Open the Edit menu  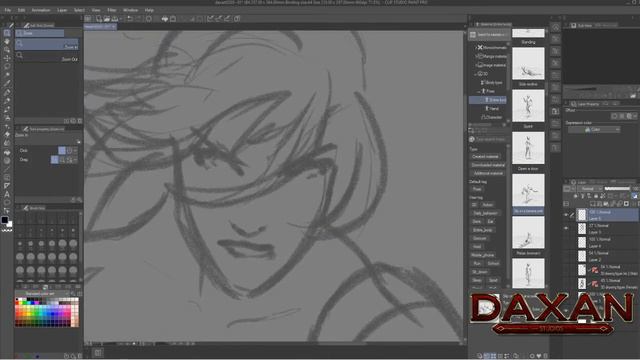click(21, 10)
